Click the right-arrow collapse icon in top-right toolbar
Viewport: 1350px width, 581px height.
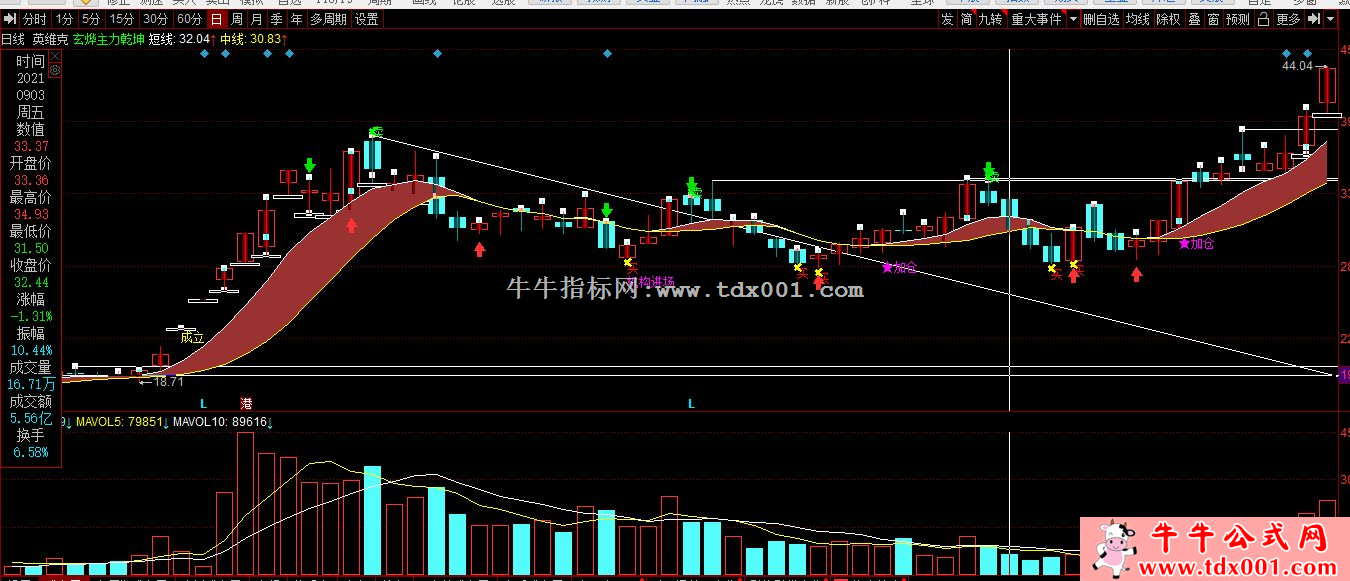pyautogui.click(x=1316, y=19)
